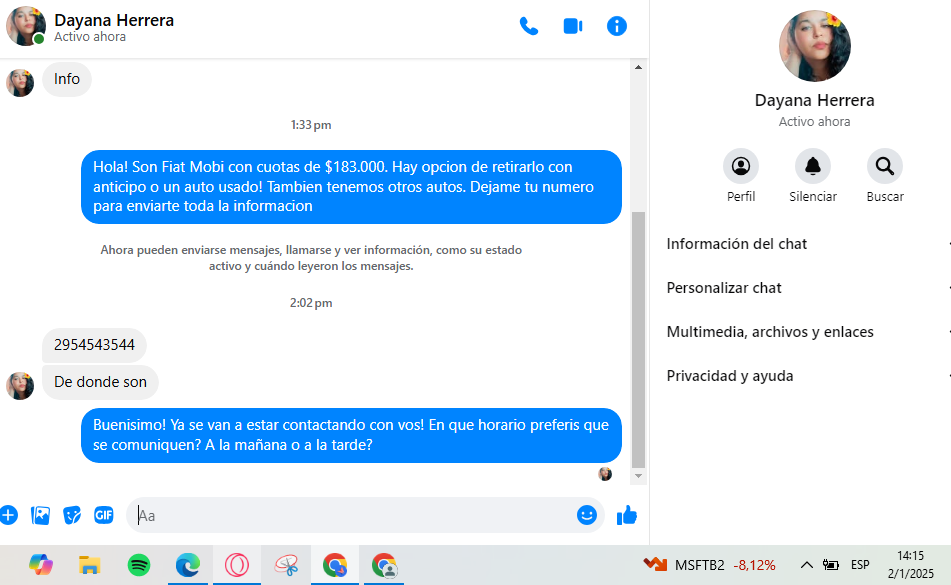The width and height of the screenshot is (951, 585).
Task: Search the conversation with Buscar
Action: click(885, 166)
